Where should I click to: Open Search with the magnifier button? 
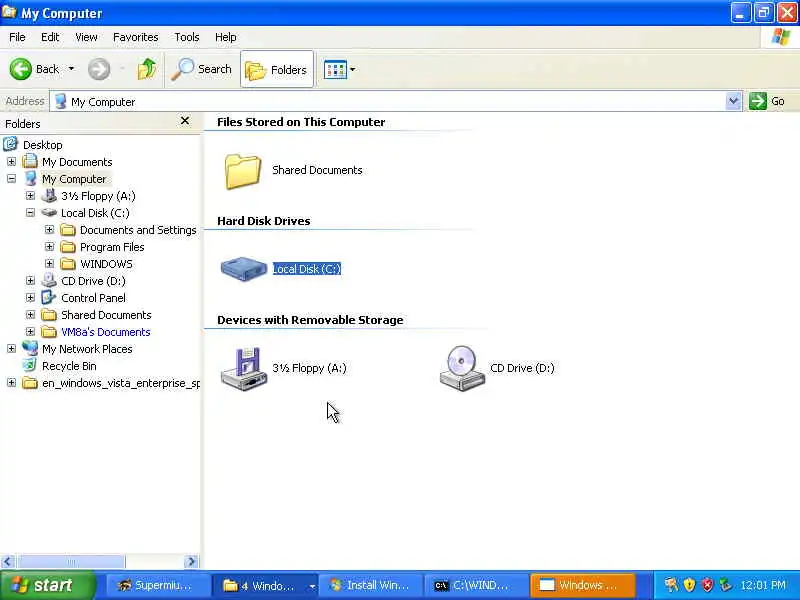point(202,69)
